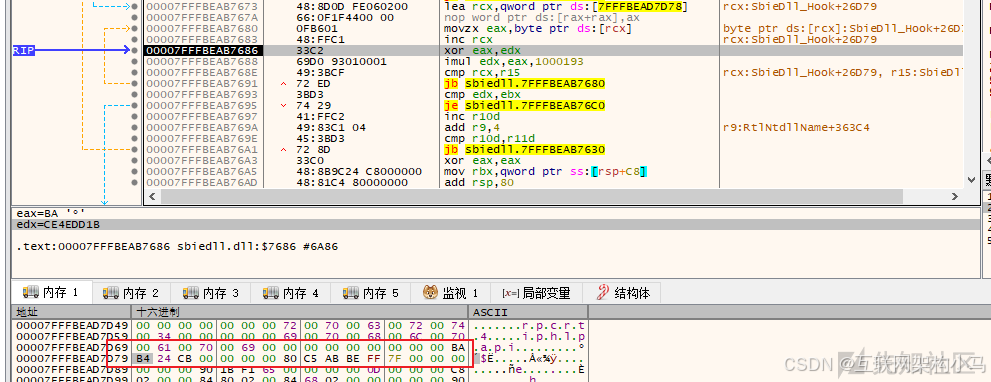Click disassembly vertical scrollbar down arrow
The image size is (991, 382).
pos(972,181)
